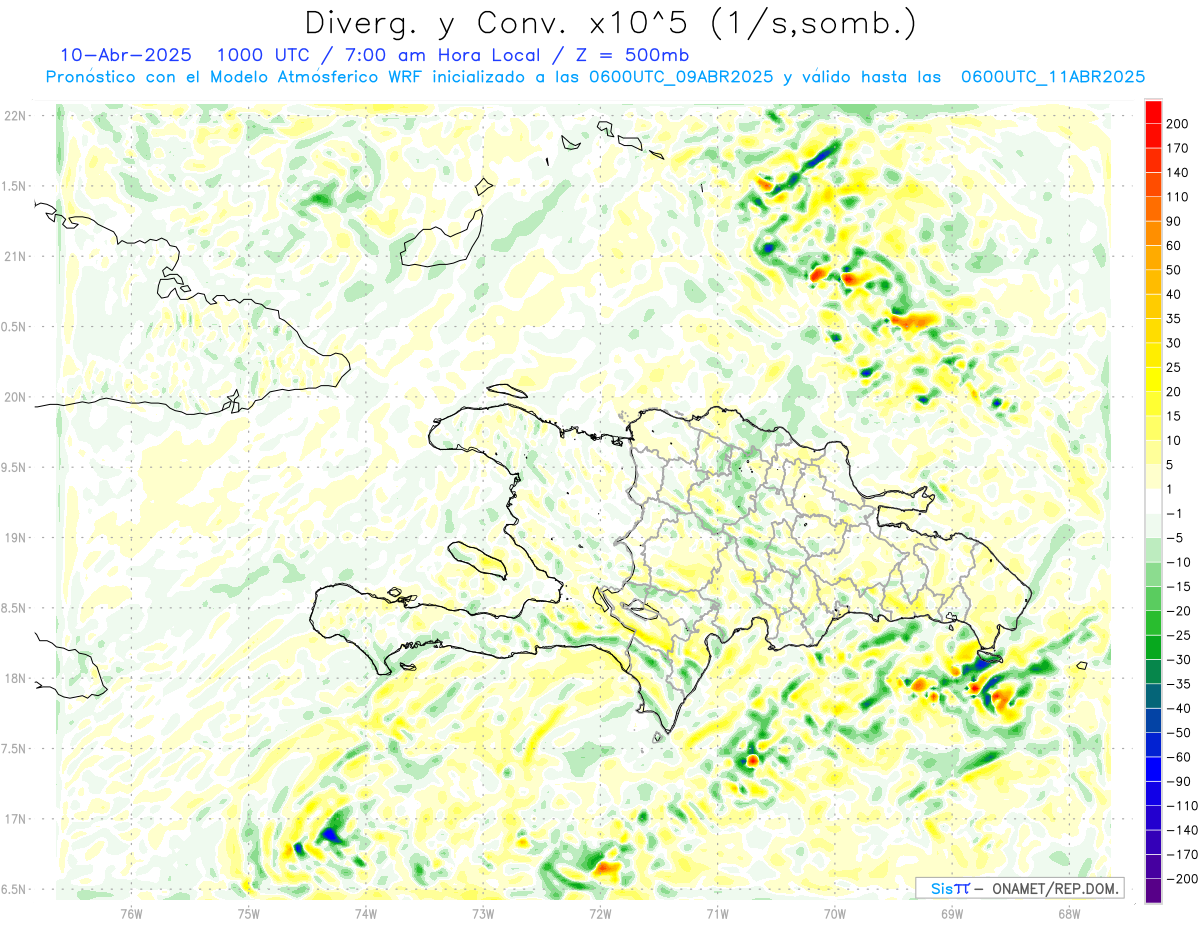Viewport: 1200px width, 927px height.
Task: Click the color scale label '200' at the top
Action: click(1177, 123)
